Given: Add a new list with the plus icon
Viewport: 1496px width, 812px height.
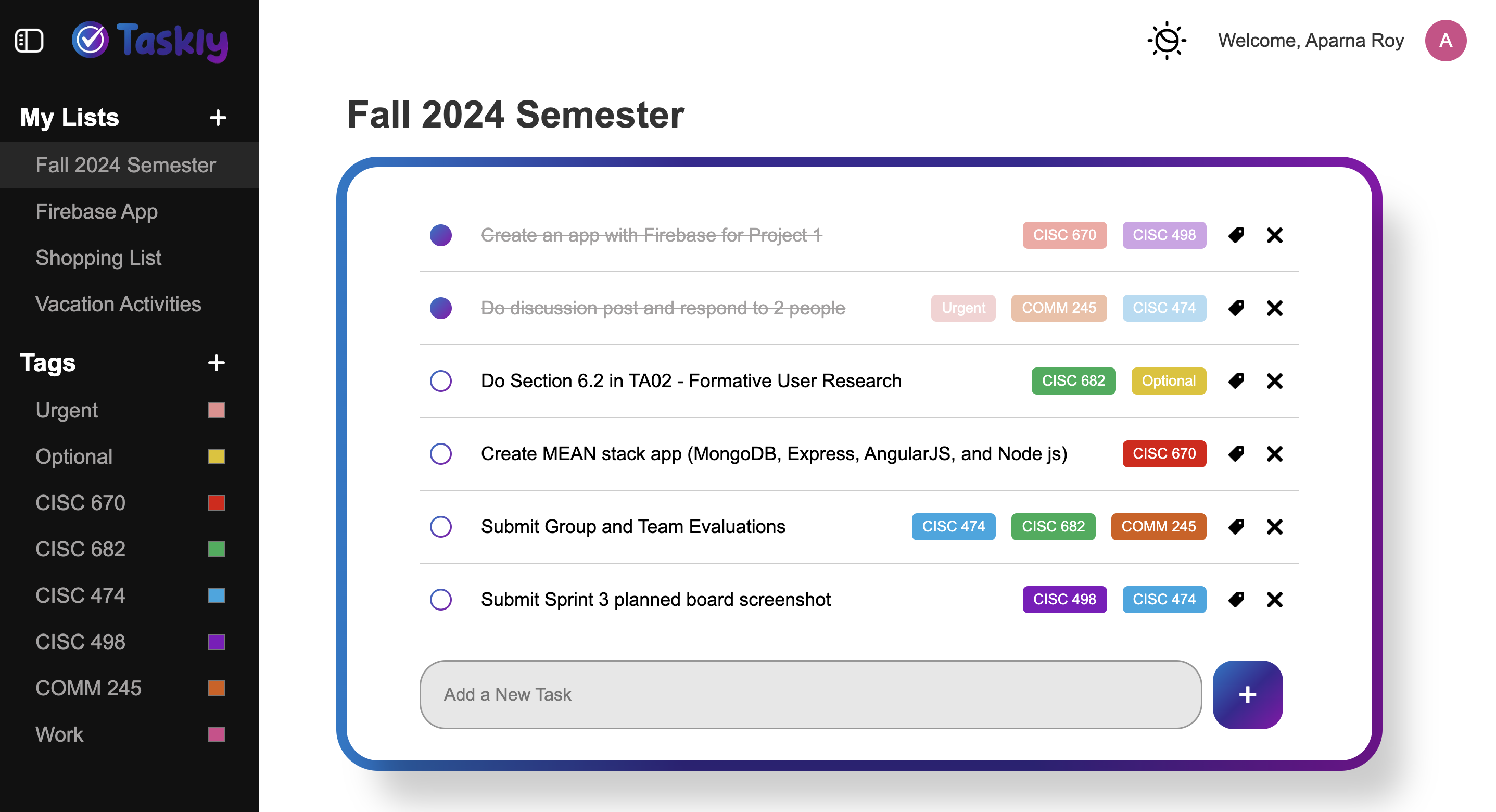Looking at the screenshot, I should click(x=218, y=117).
